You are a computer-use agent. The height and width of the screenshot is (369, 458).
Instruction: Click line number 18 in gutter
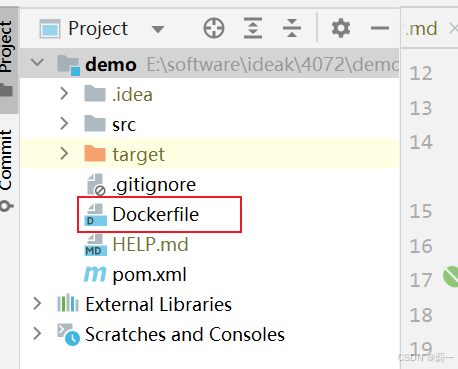click(x=421, y=315)
